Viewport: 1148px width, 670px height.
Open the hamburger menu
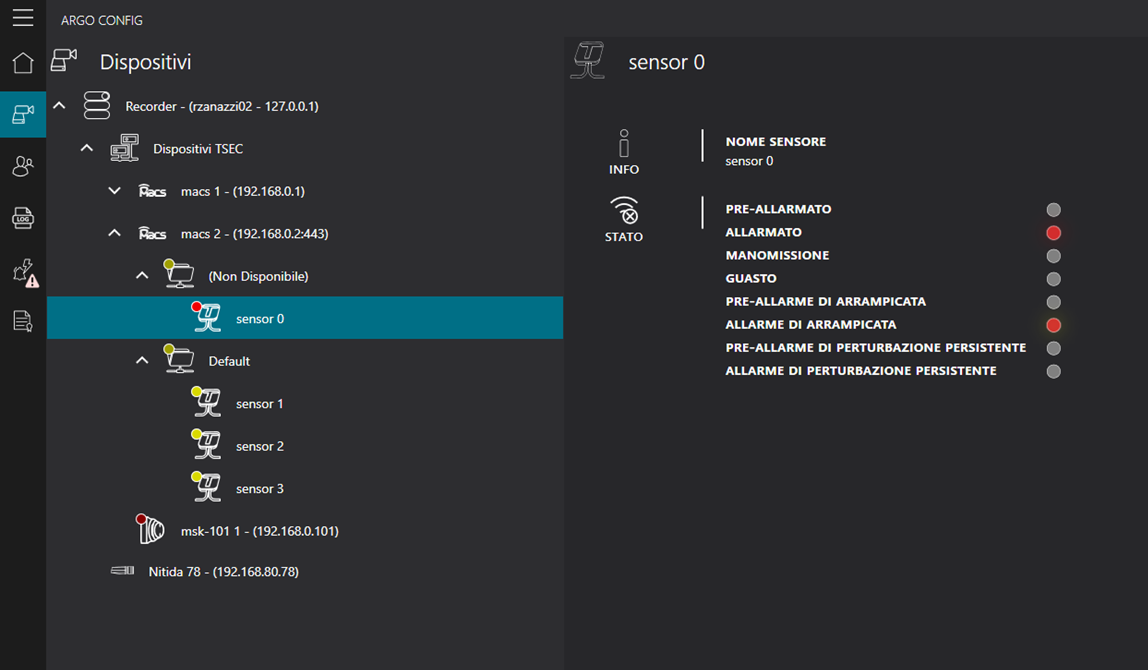pyautogui.click(x=22, y=18)
